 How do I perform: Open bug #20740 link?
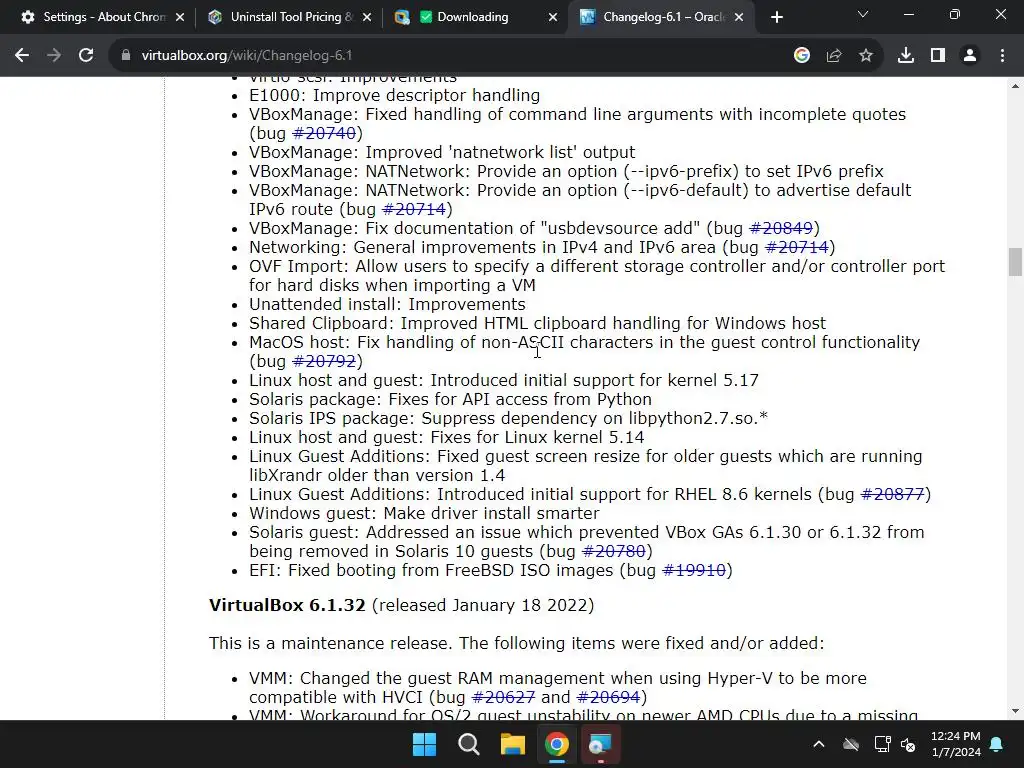click(x=324, y=133)
